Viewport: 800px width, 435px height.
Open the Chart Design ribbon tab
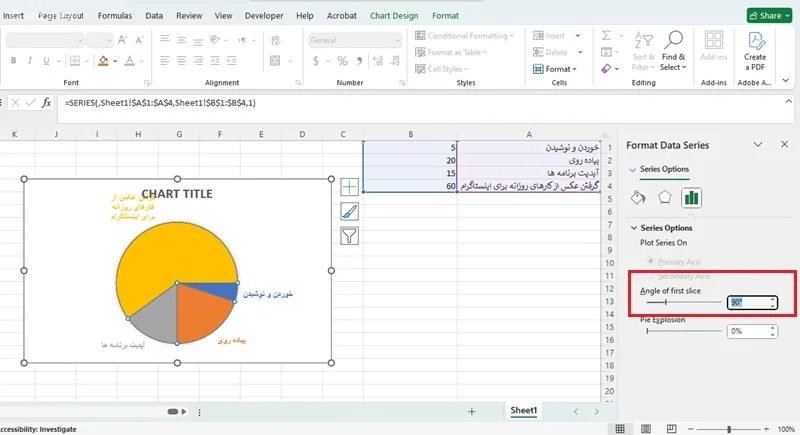pos(394,16)
